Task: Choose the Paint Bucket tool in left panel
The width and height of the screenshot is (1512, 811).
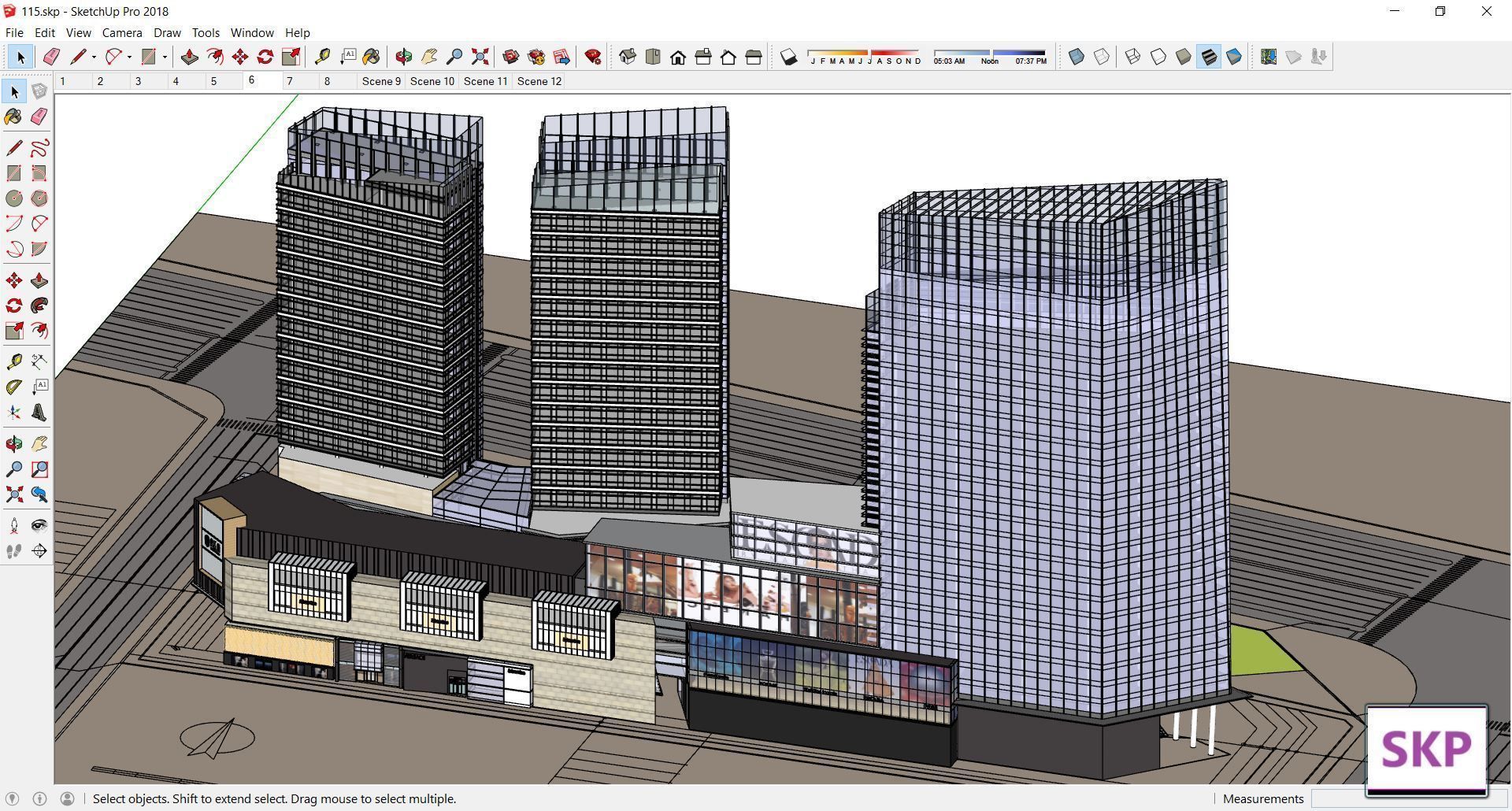Action: (14, 117)
